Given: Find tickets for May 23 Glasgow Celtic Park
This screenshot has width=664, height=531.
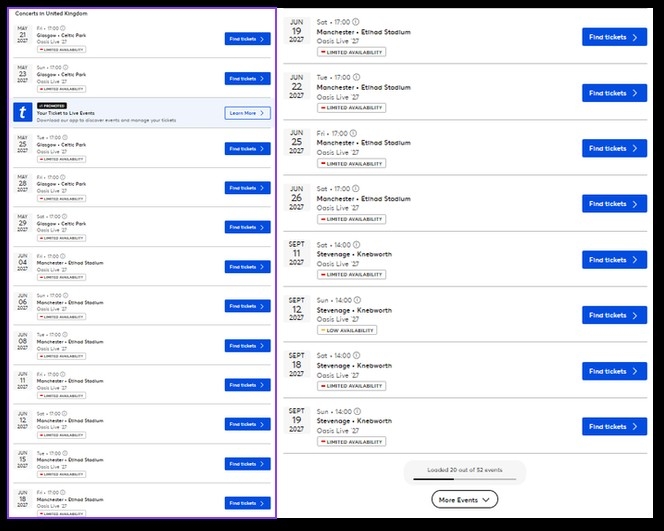Looking at the screenshot, I should (x=247, y=78).
